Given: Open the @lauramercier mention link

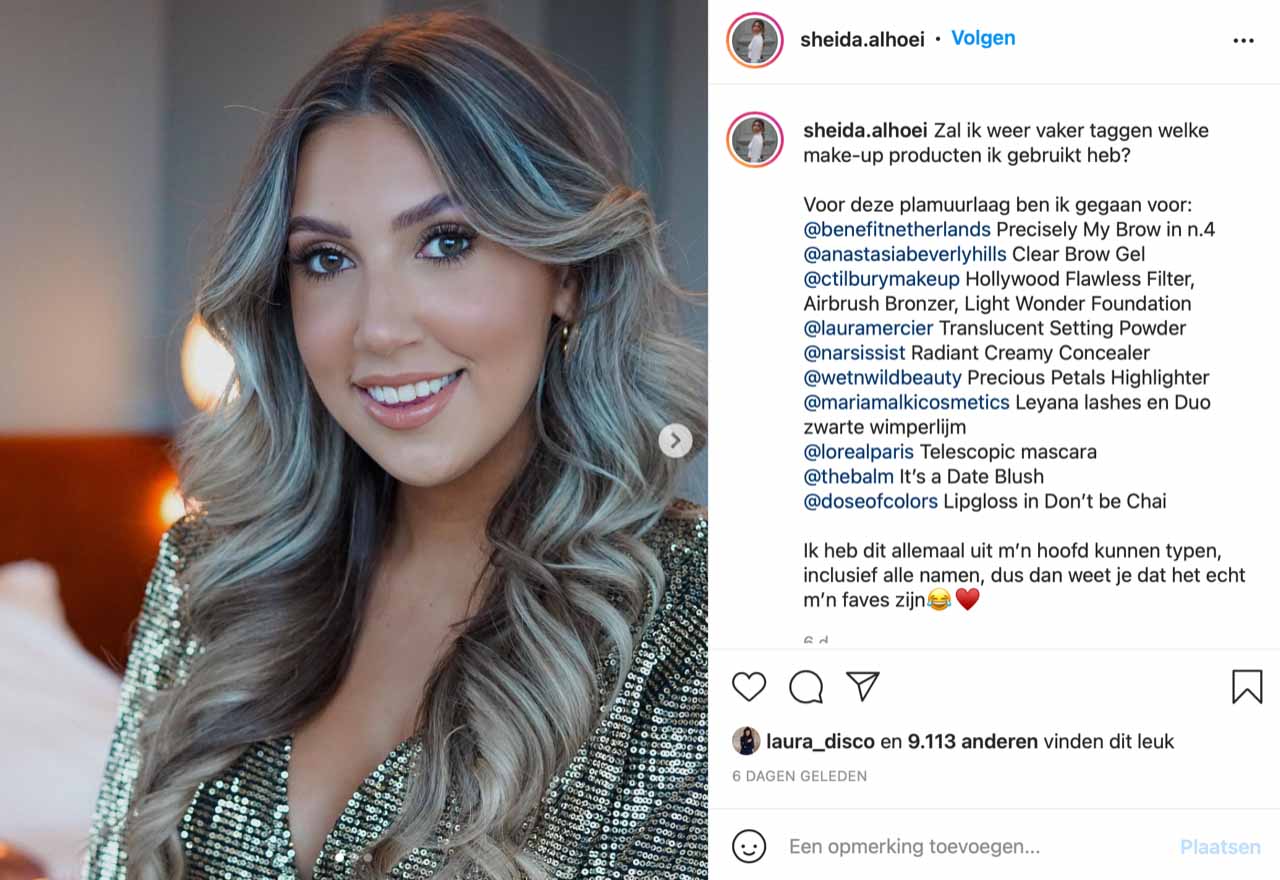Looking at the screenshot, I should coord(868,328).
